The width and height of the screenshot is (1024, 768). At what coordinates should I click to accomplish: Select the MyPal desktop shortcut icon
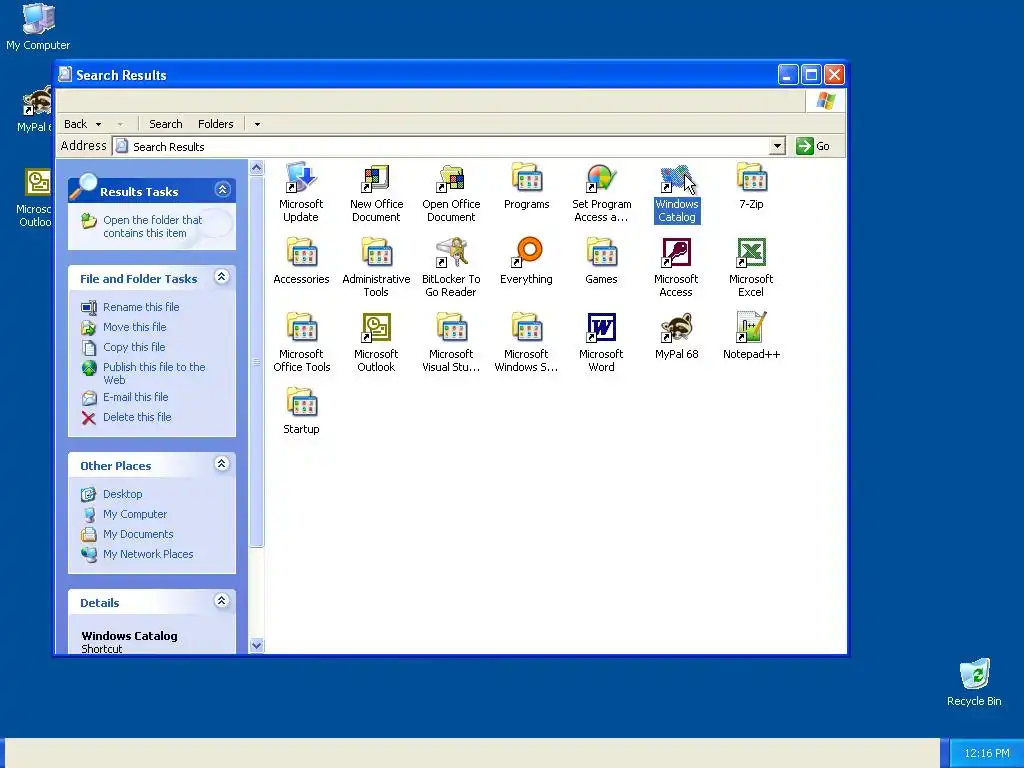[x=37, y=101]
